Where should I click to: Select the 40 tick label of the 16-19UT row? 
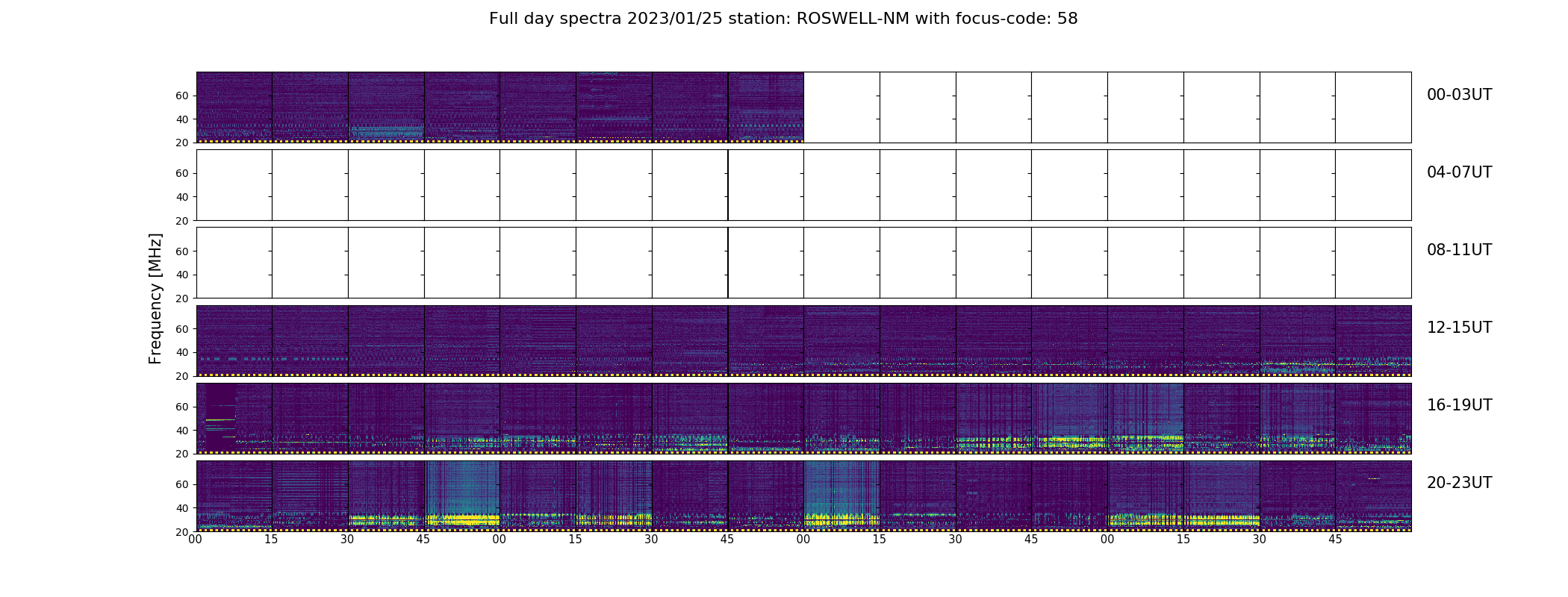coord(182,431)
